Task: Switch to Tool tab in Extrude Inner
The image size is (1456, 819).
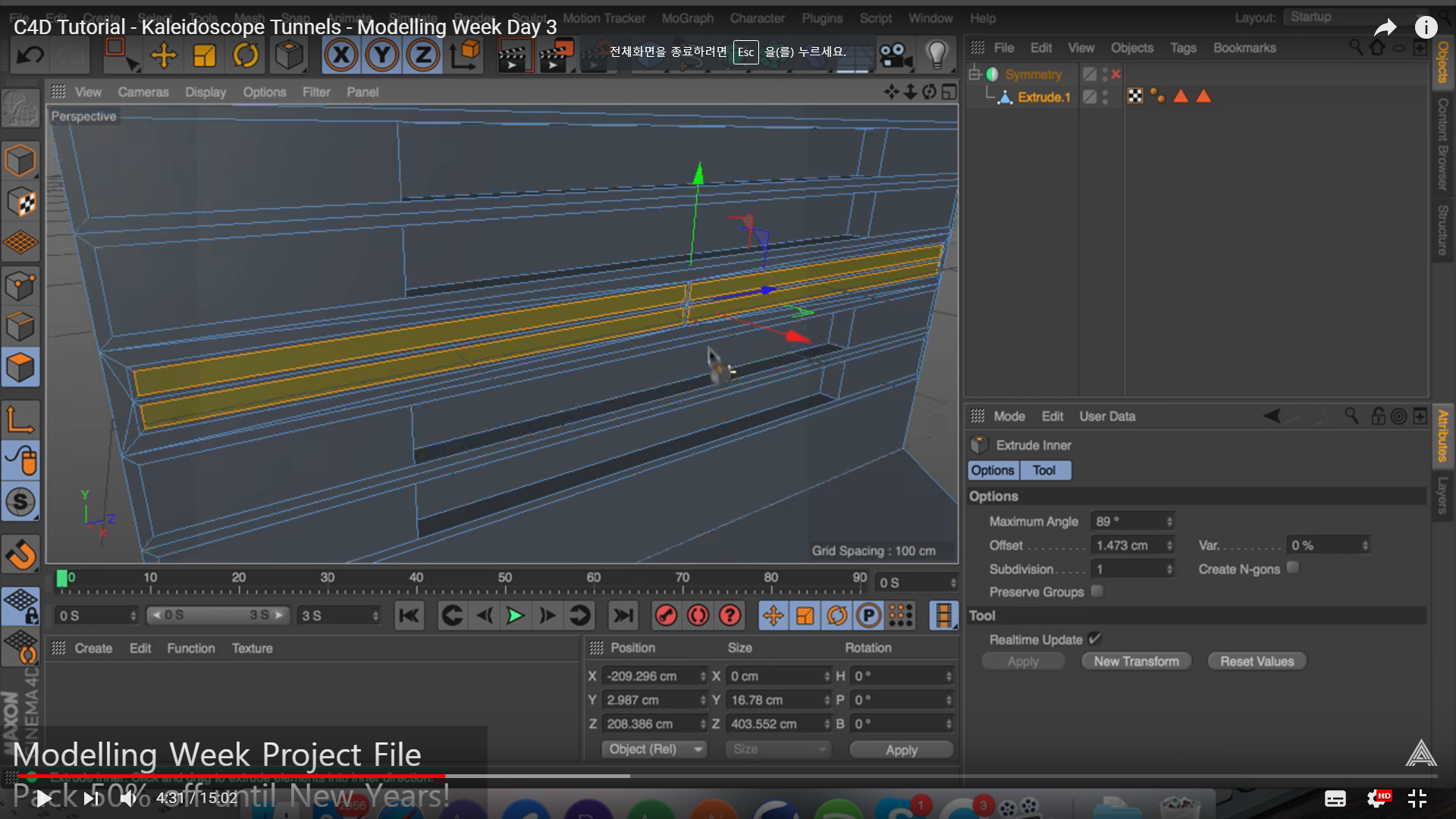Action: (1044, 470)
